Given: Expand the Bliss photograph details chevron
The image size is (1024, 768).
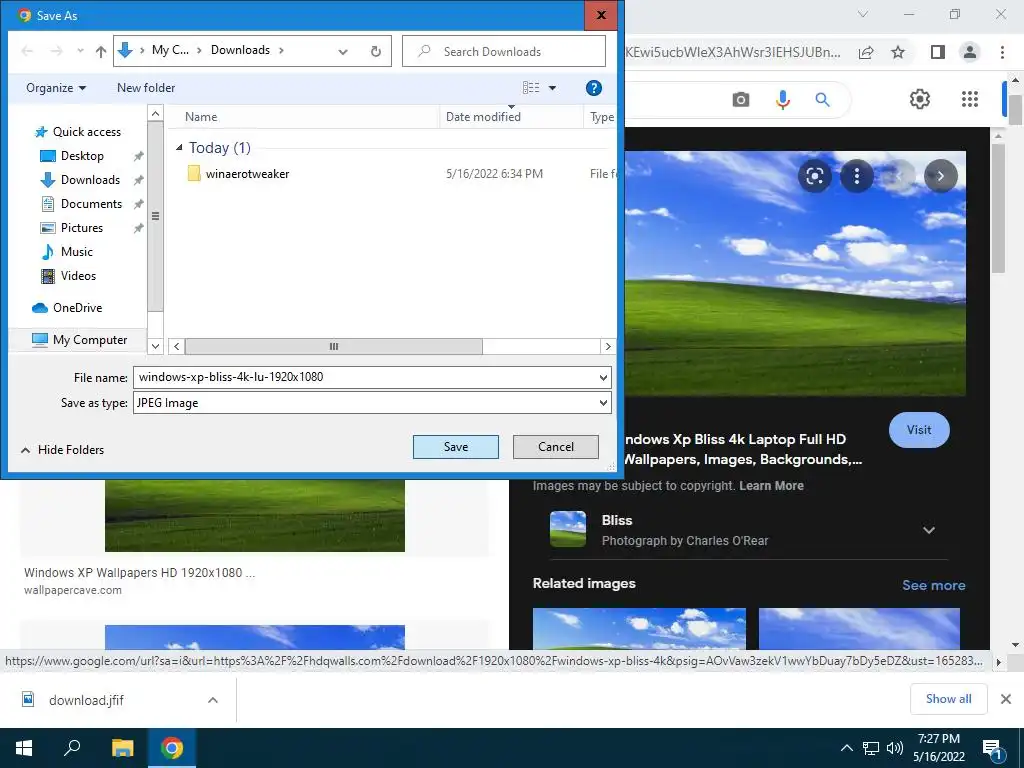Looking at the screenshot, I should [929, 530].
